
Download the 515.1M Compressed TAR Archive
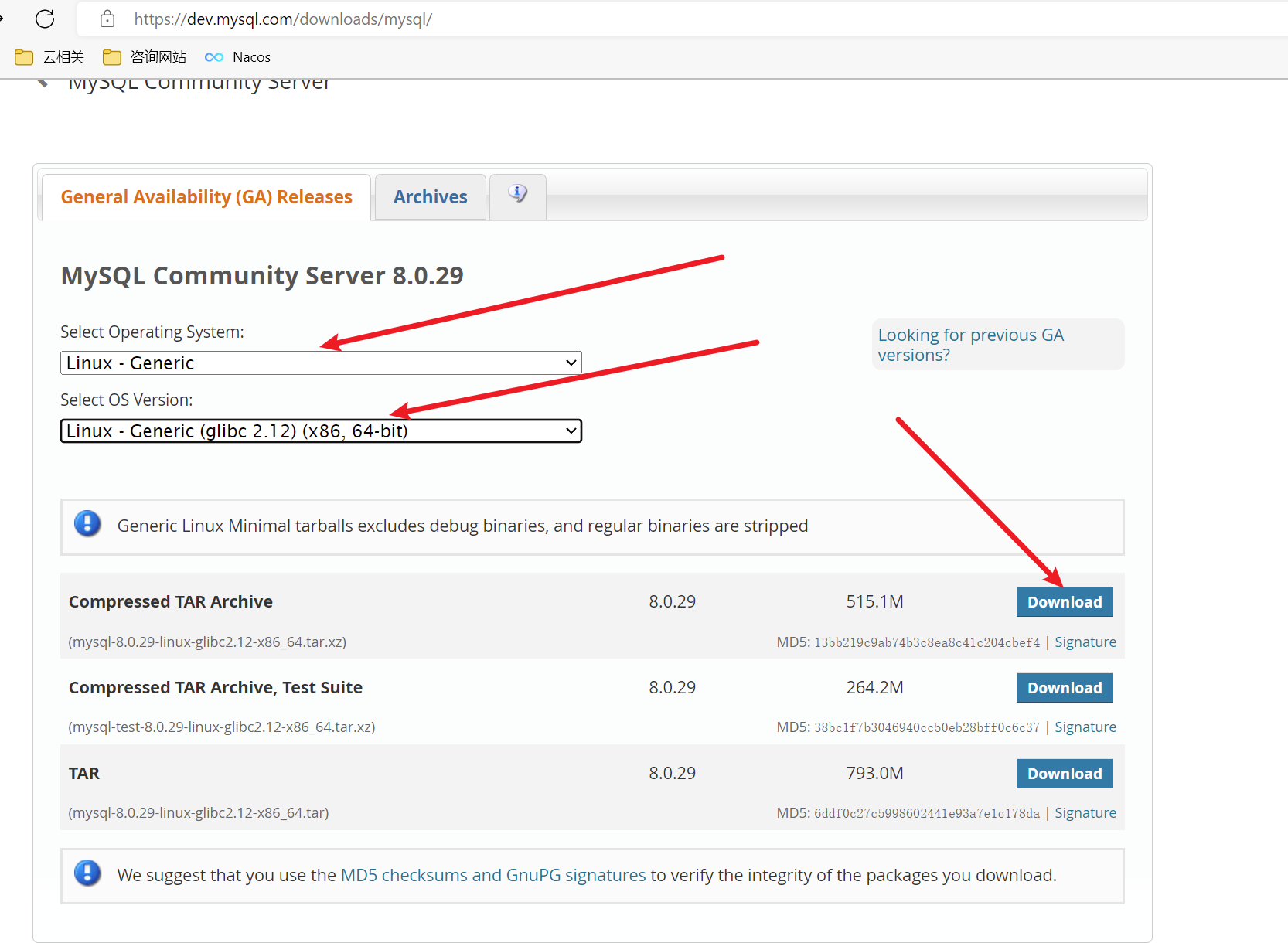pos(1065,602)
